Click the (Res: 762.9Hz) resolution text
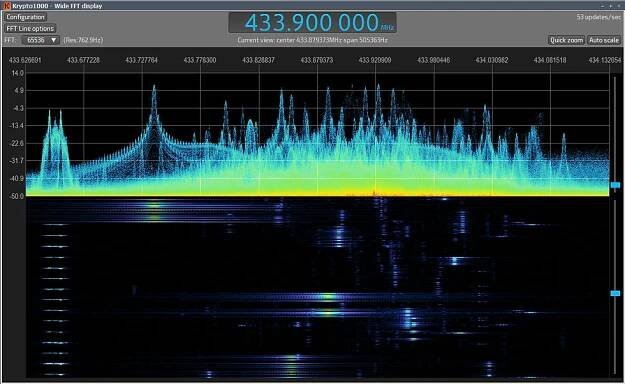Viewport: 625px width, 384px height. pos(83,40)
